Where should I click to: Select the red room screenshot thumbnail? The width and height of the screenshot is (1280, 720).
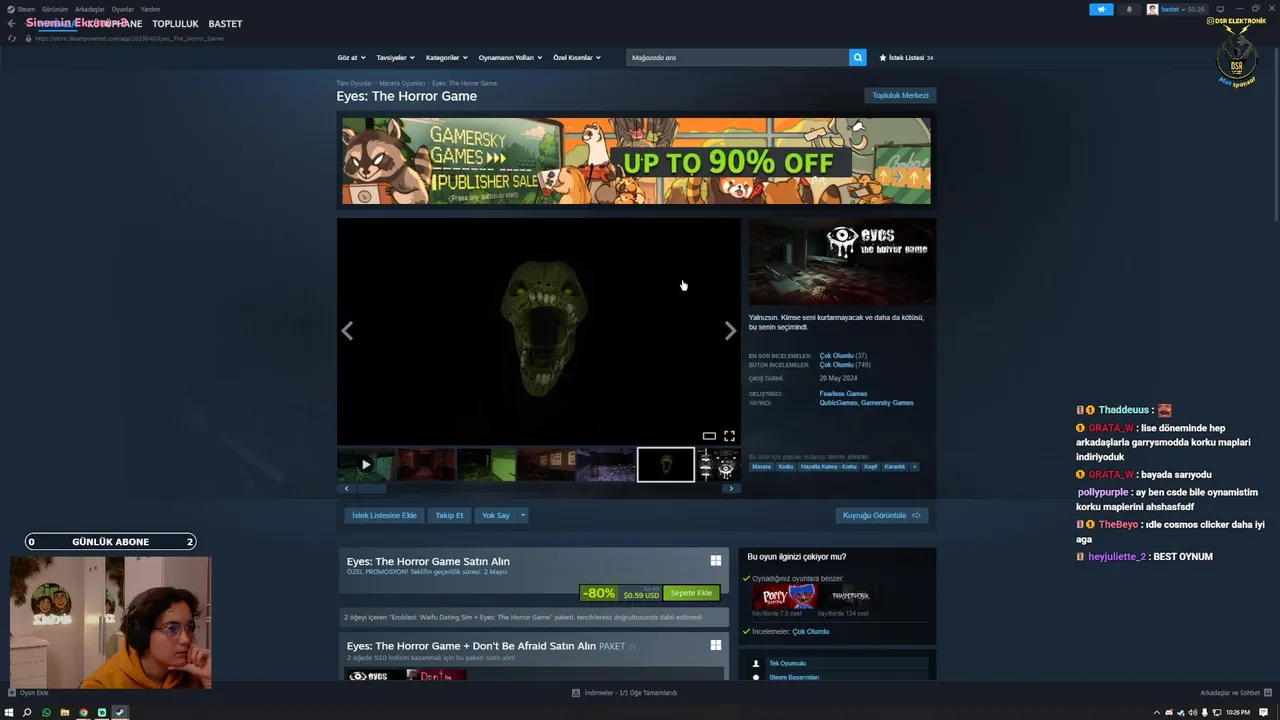(x=426, y=464)
